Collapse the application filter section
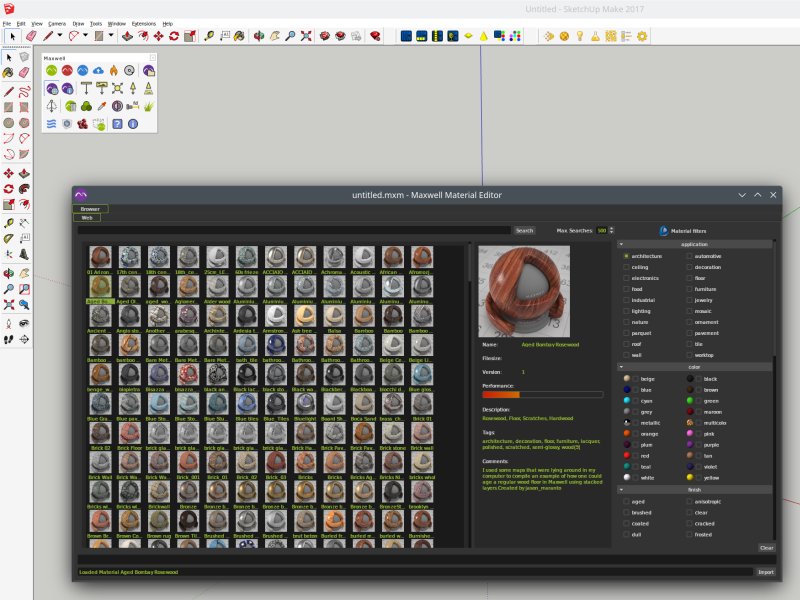The width and height of the screenshot is (800, 600). pos(623,243)
